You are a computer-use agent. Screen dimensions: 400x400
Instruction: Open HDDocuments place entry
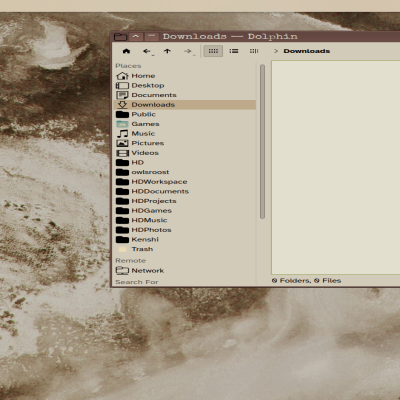(185, 192)
